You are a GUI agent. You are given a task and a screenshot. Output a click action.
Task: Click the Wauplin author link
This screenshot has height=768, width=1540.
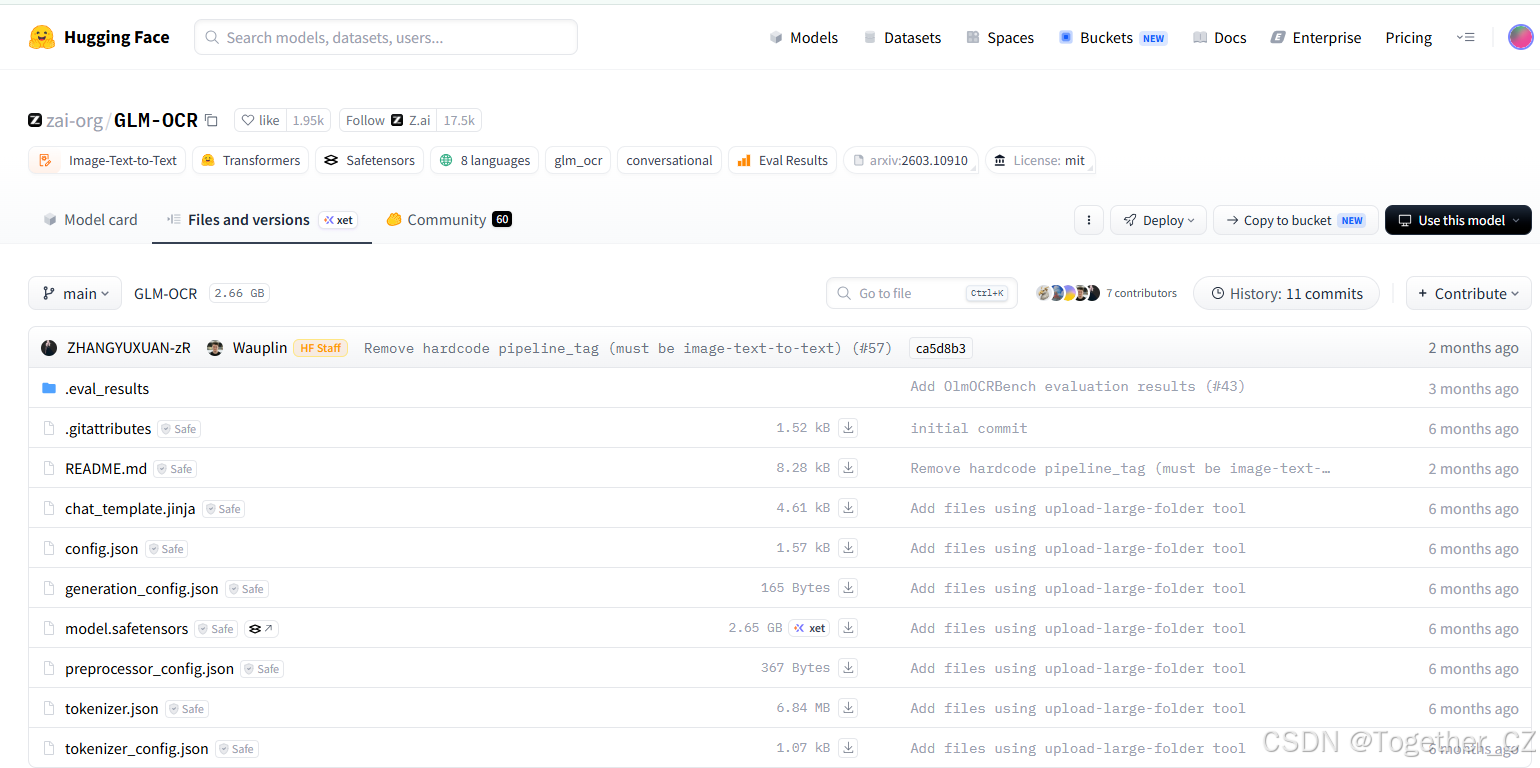pyautogui.click(x=259, y=348)
